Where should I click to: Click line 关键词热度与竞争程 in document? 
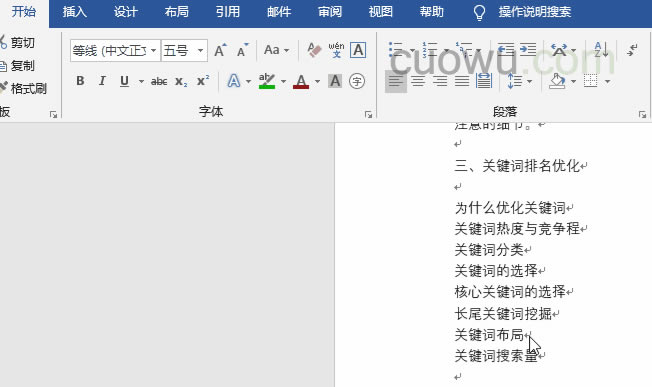point(517,228)
